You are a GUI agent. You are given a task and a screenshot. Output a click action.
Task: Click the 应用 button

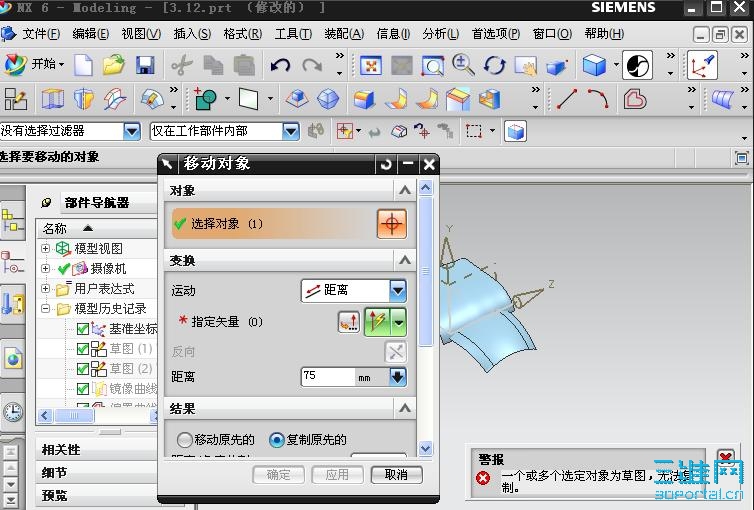click(337, 475)
